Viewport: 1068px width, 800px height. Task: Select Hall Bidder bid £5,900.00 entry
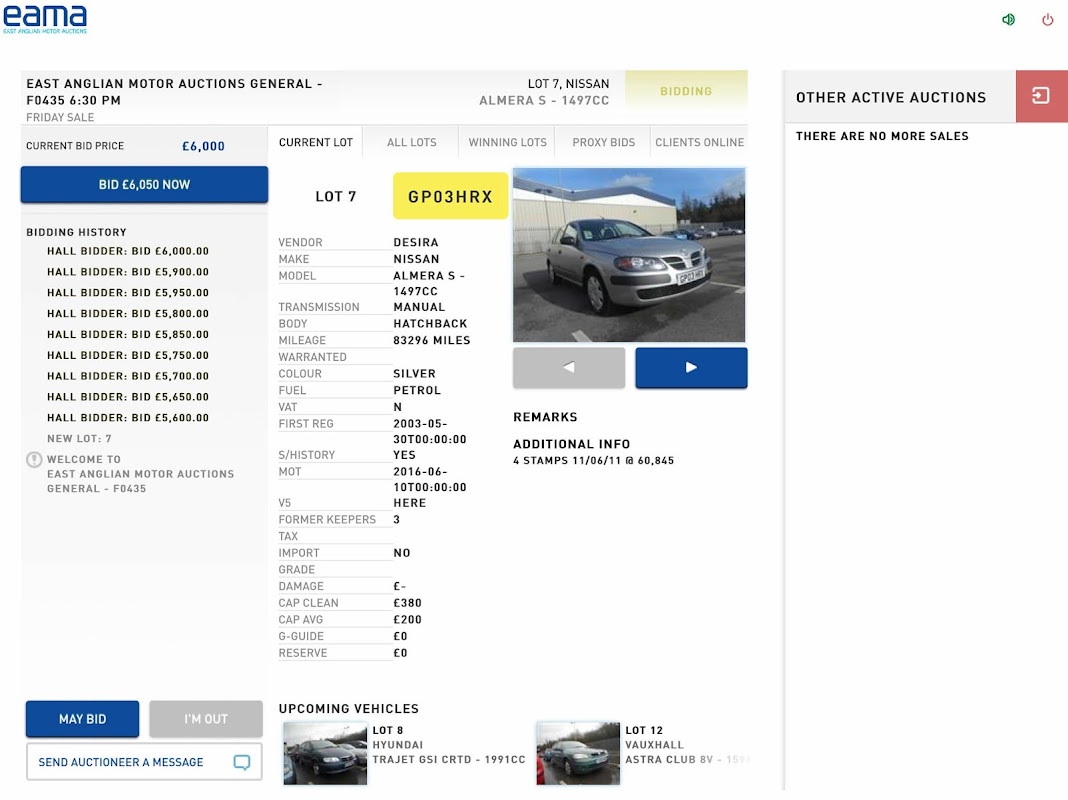pos(128,272)
